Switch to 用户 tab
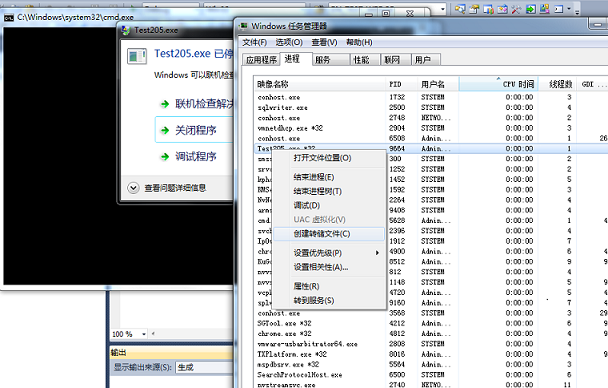608x388 pixels. coord(425,60)
